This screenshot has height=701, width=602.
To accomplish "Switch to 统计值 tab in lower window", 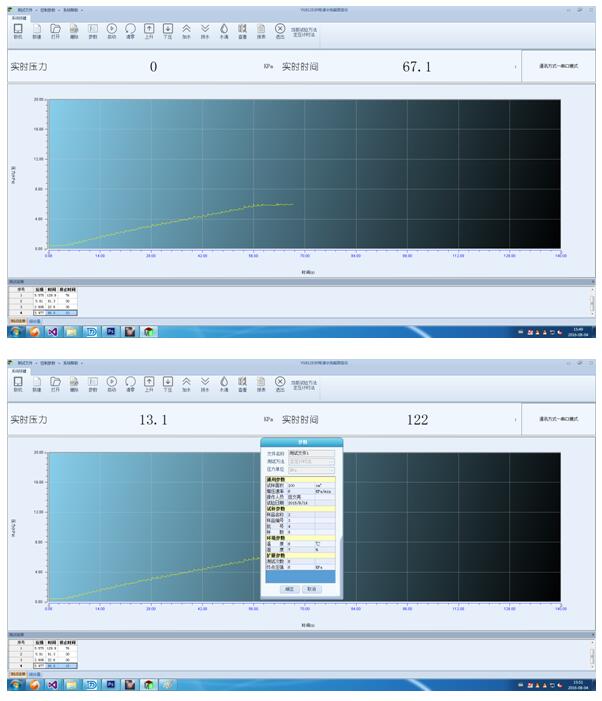I will [35, 673].
